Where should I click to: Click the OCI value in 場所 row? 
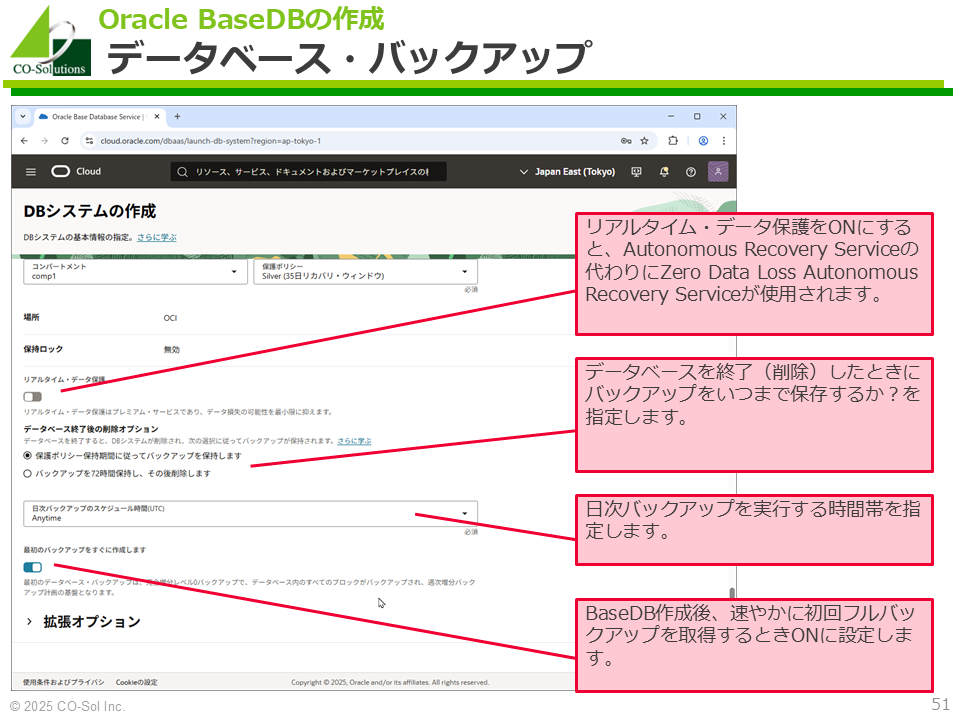click(170, 318)
